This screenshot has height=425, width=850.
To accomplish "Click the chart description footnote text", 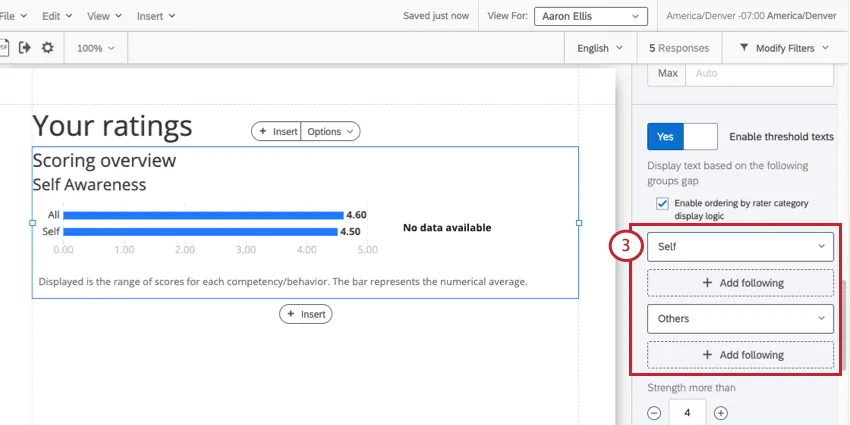I will coord(283,282).
